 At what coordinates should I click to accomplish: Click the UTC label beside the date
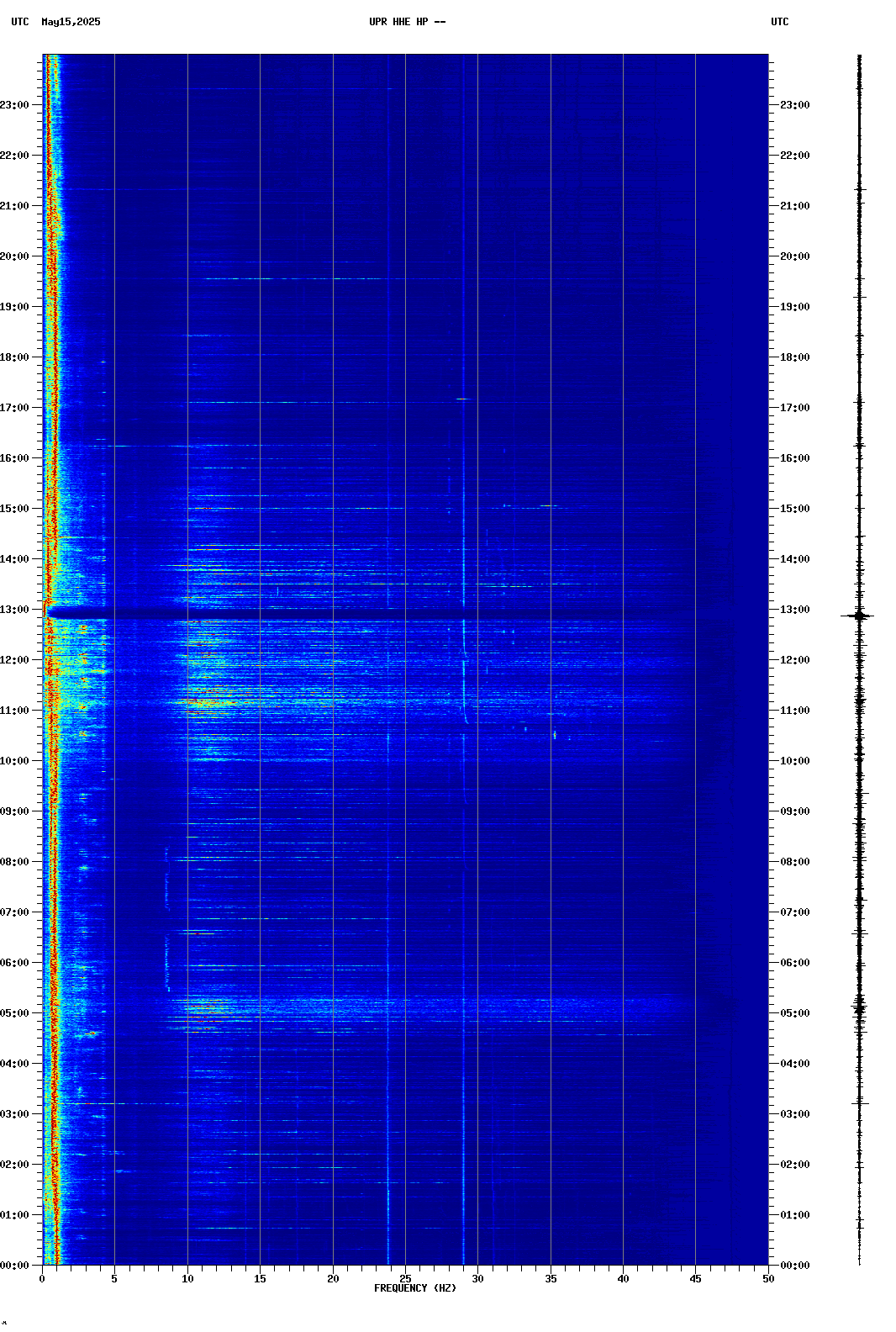tap(20, 22)
